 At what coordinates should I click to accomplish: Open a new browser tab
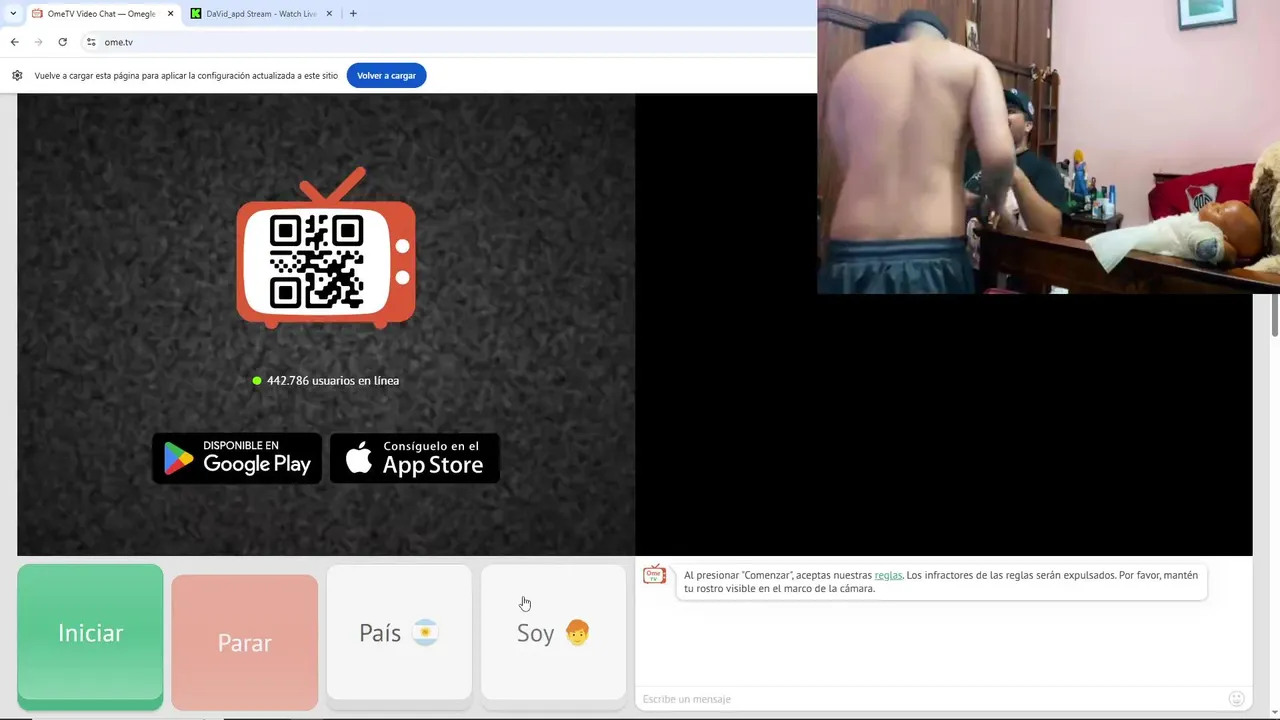coord(353,14)
